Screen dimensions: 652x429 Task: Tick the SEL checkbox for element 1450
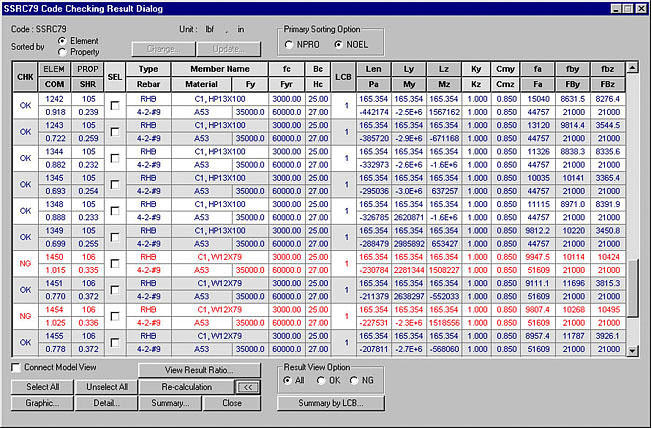tap(115, 261)
